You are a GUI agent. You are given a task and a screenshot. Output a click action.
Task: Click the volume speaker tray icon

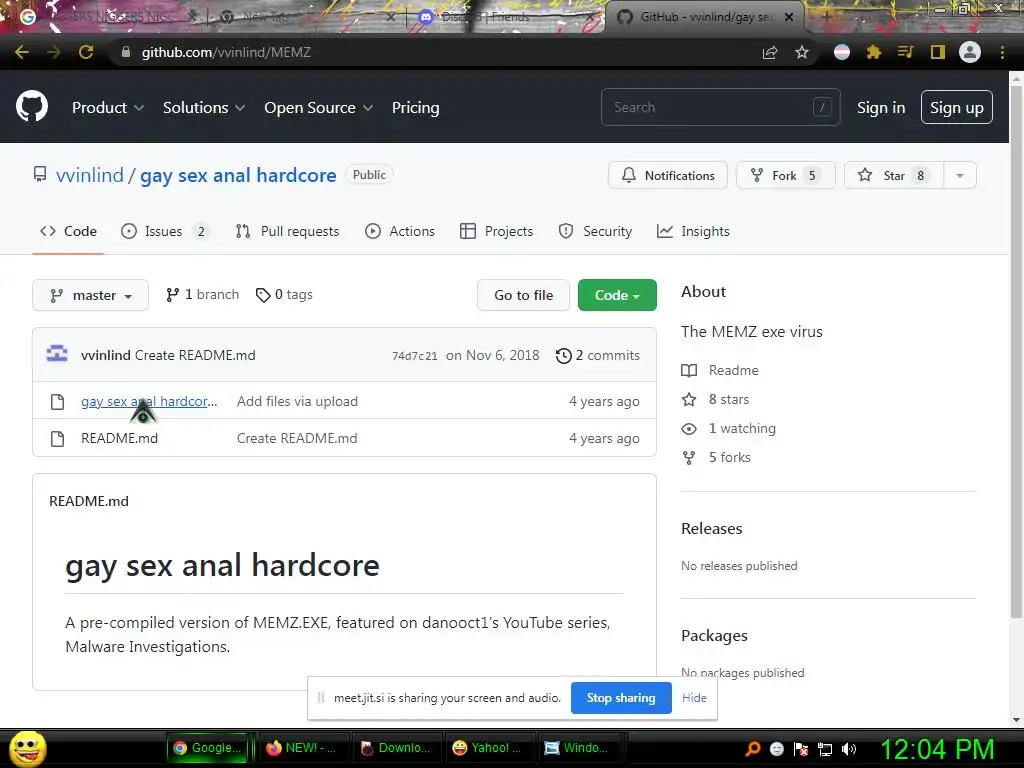(849, 749)
